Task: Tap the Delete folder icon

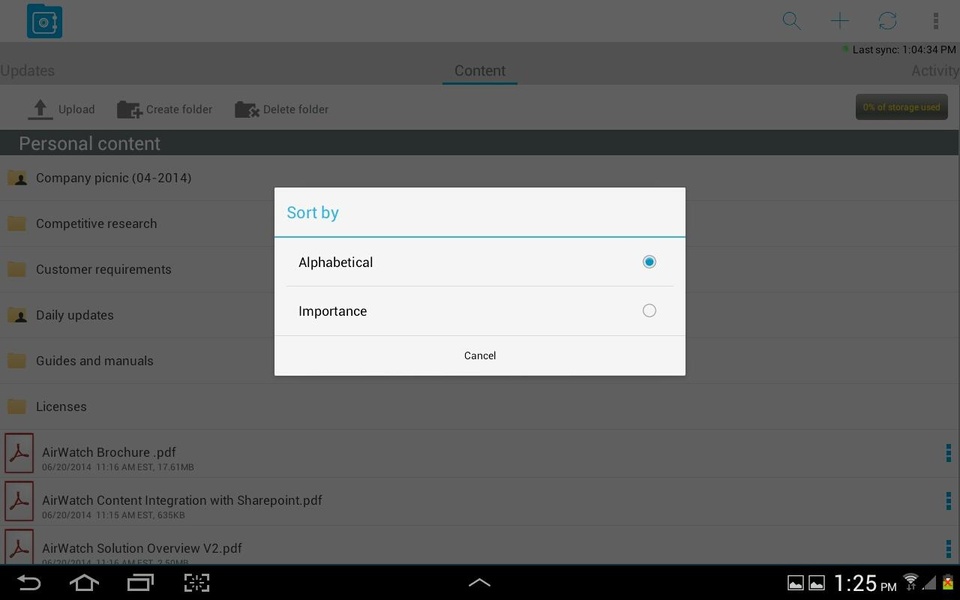Action: 247,110
